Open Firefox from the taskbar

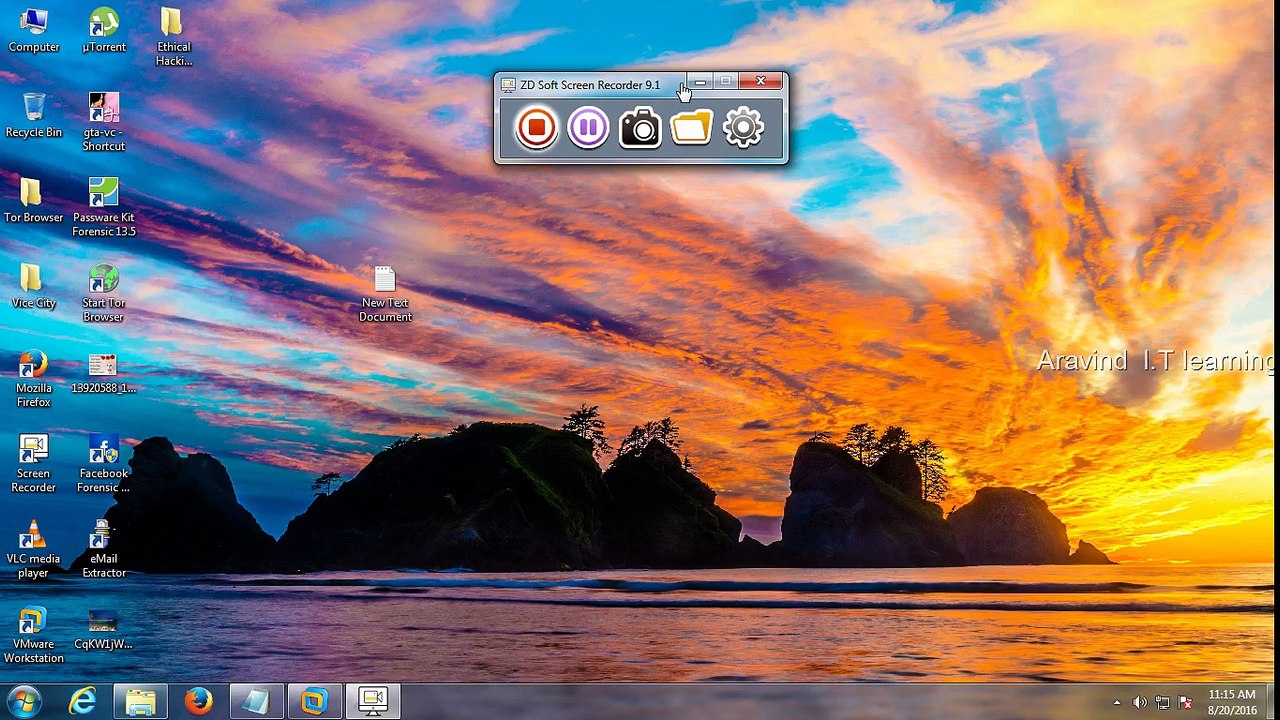(198, 701)
